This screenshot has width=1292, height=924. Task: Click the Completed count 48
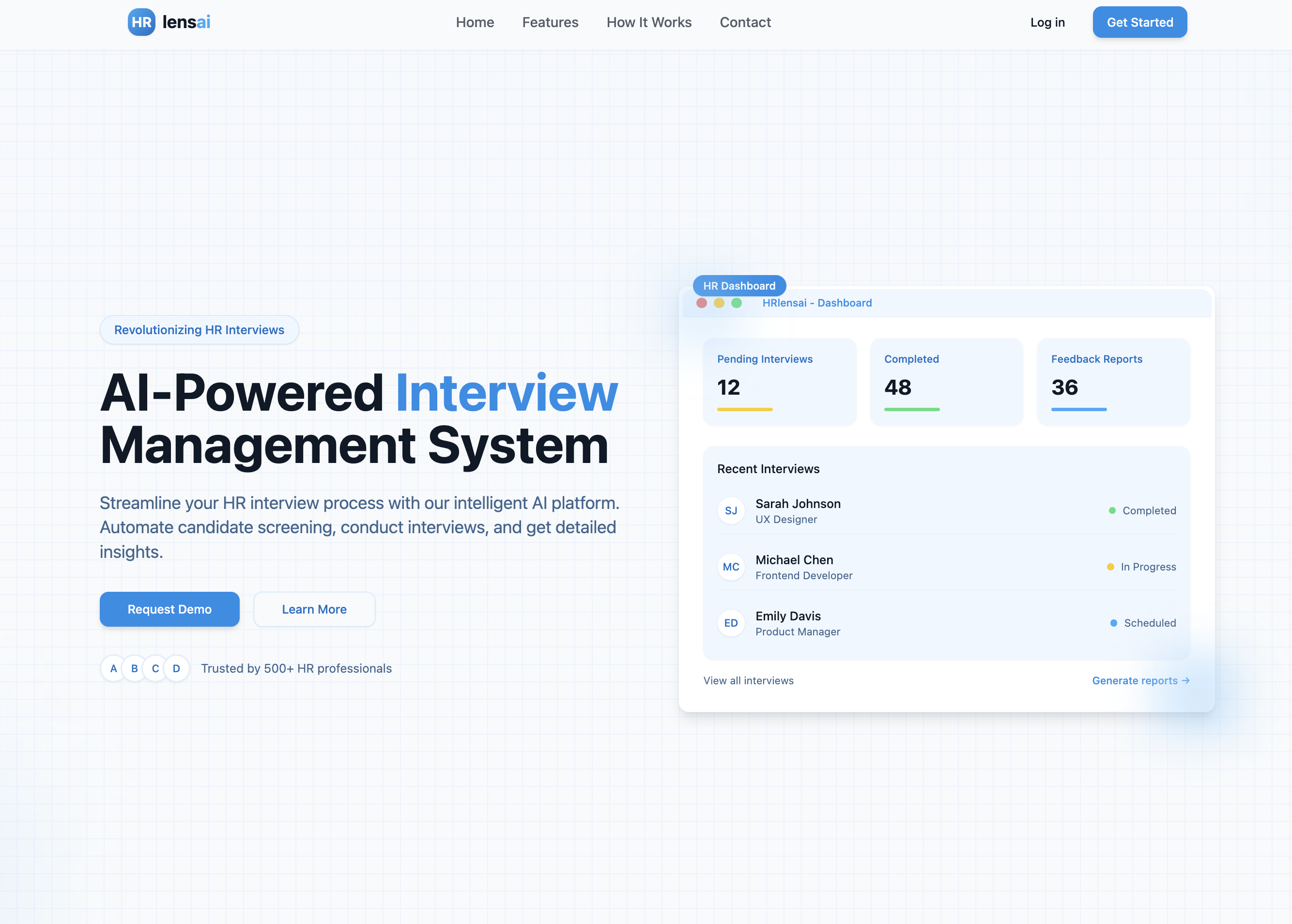point(898,387)
